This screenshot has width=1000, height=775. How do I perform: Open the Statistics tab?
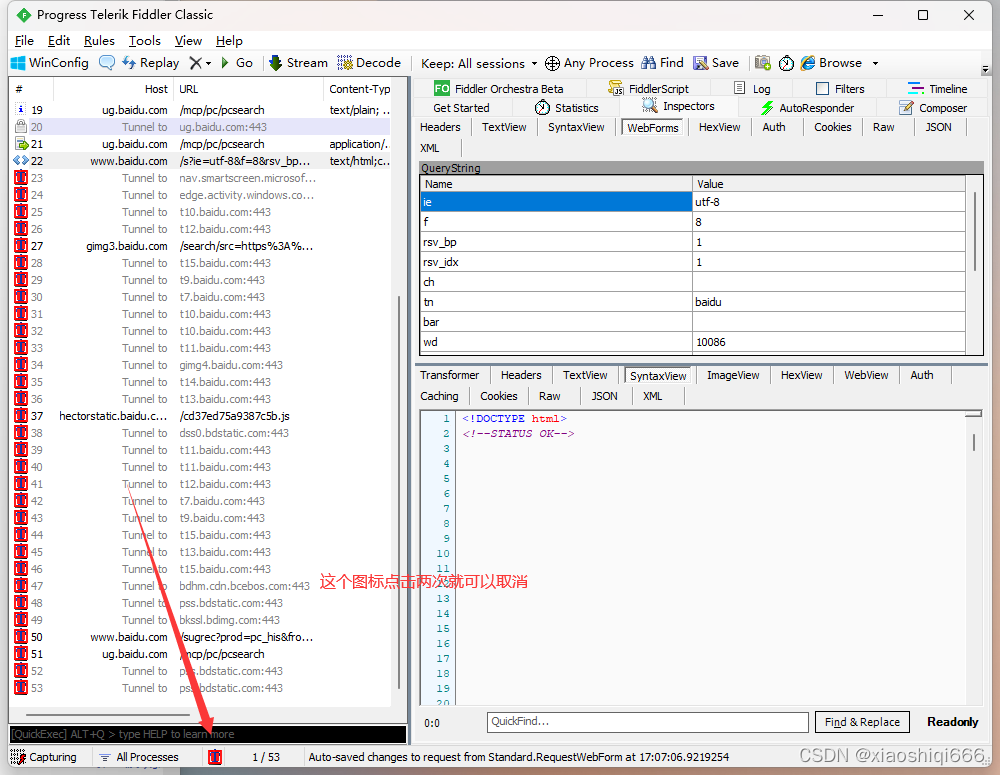(x=566, y=108)
